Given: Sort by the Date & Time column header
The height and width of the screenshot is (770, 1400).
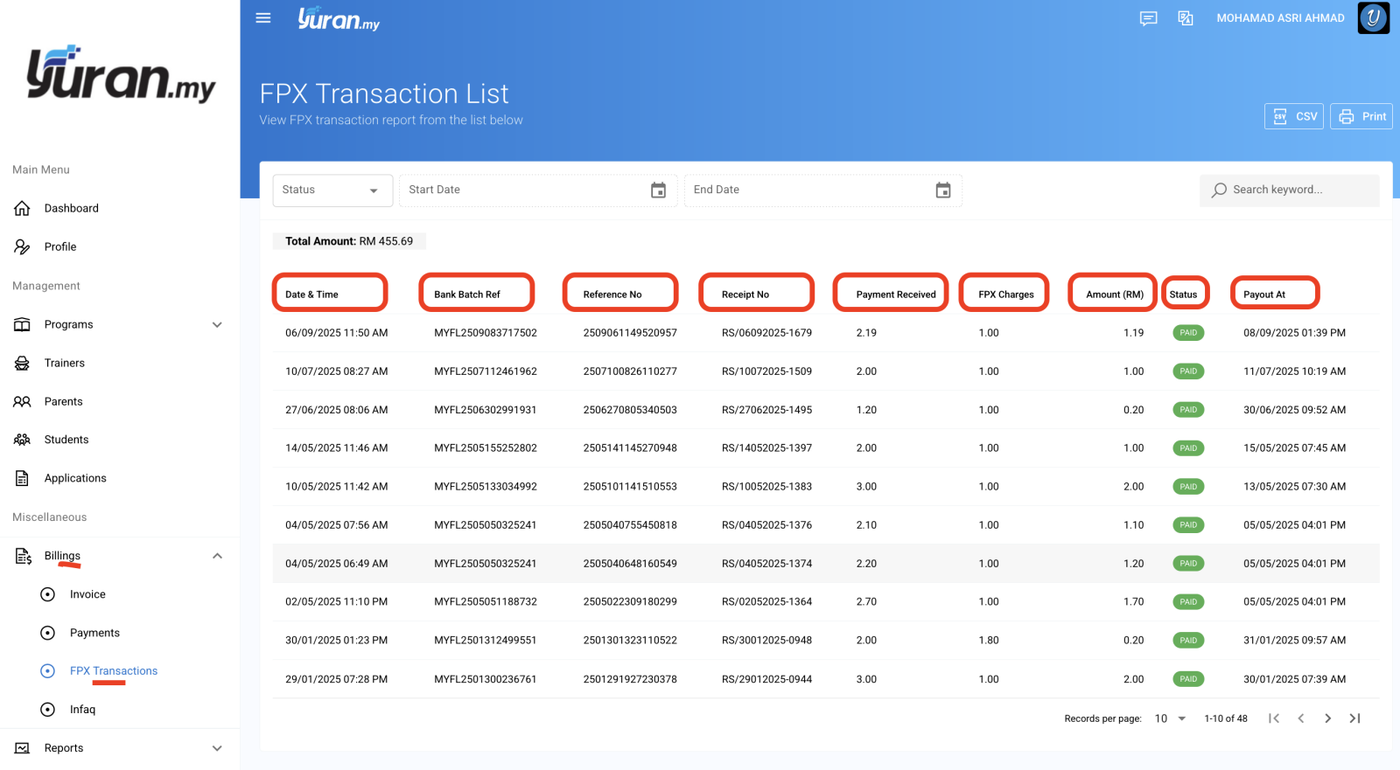Looking at the screenshot, I should tap(312, 294).
